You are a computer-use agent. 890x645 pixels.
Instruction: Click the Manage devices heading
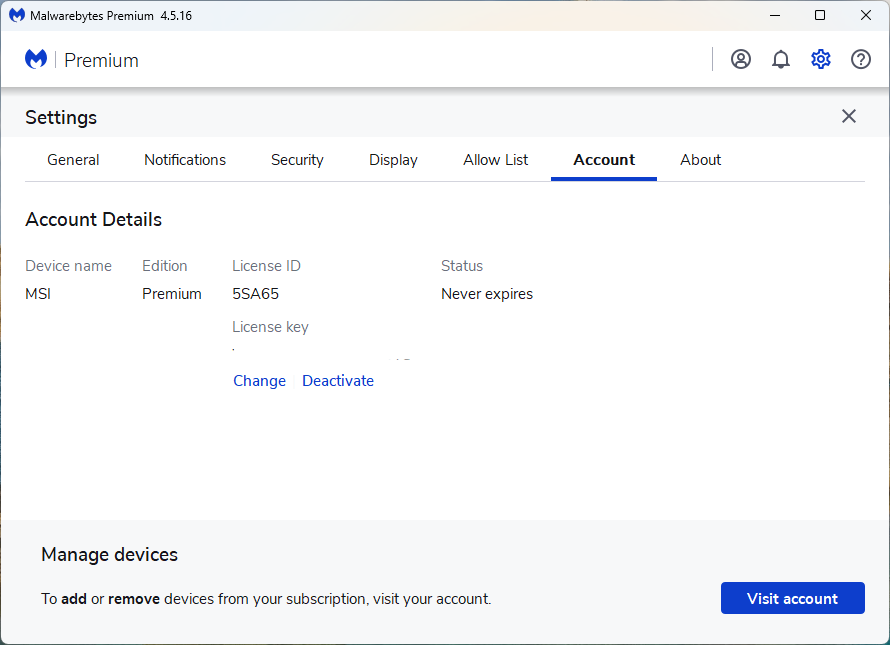point(110,554)
